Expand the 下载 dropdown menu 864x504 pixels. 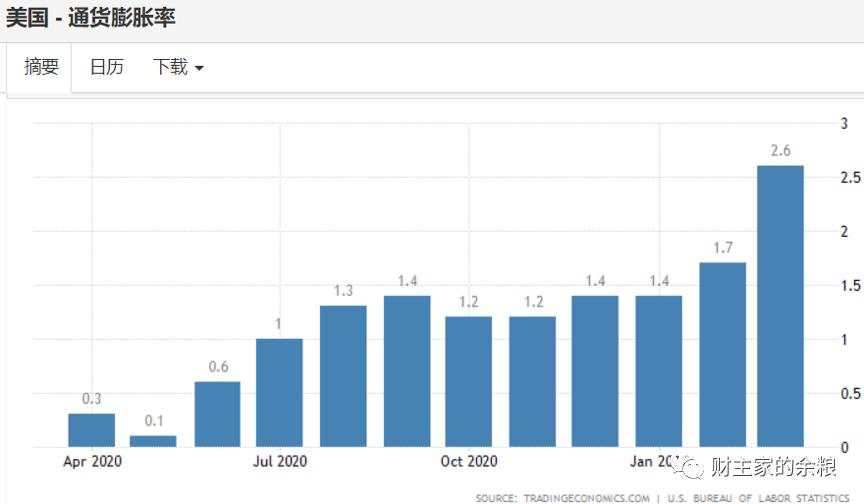coord(178,67)
